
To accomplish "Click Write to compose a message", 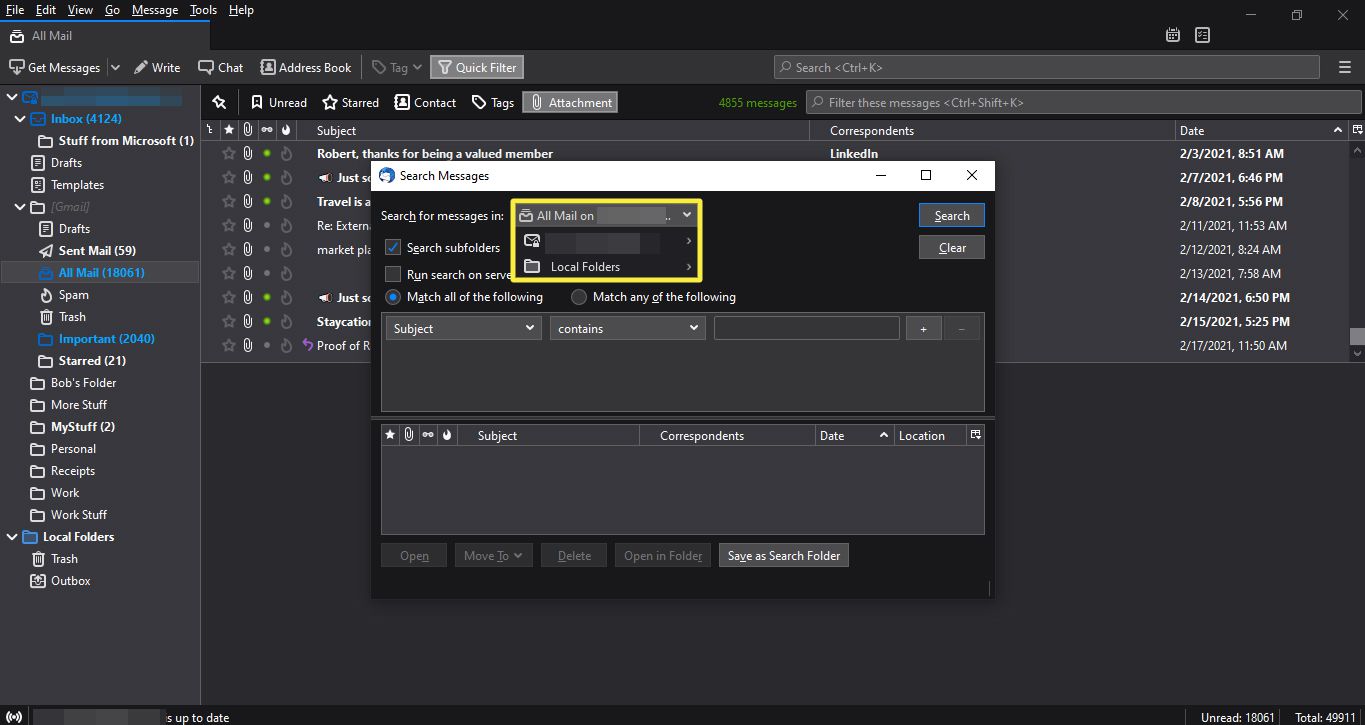I will tap(157, 67).
